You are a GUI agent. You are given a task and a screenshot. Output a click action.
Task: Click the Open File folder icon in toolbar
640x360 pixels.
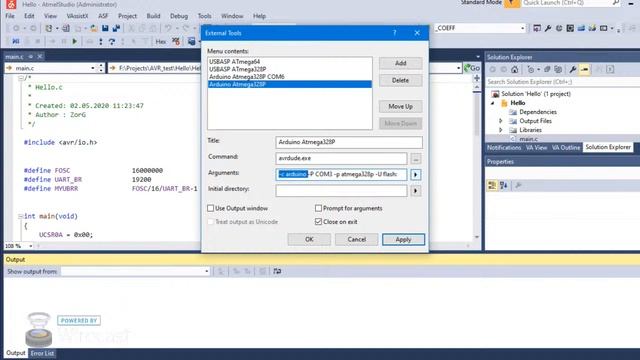pyautogui.click(x=93, y=28)
